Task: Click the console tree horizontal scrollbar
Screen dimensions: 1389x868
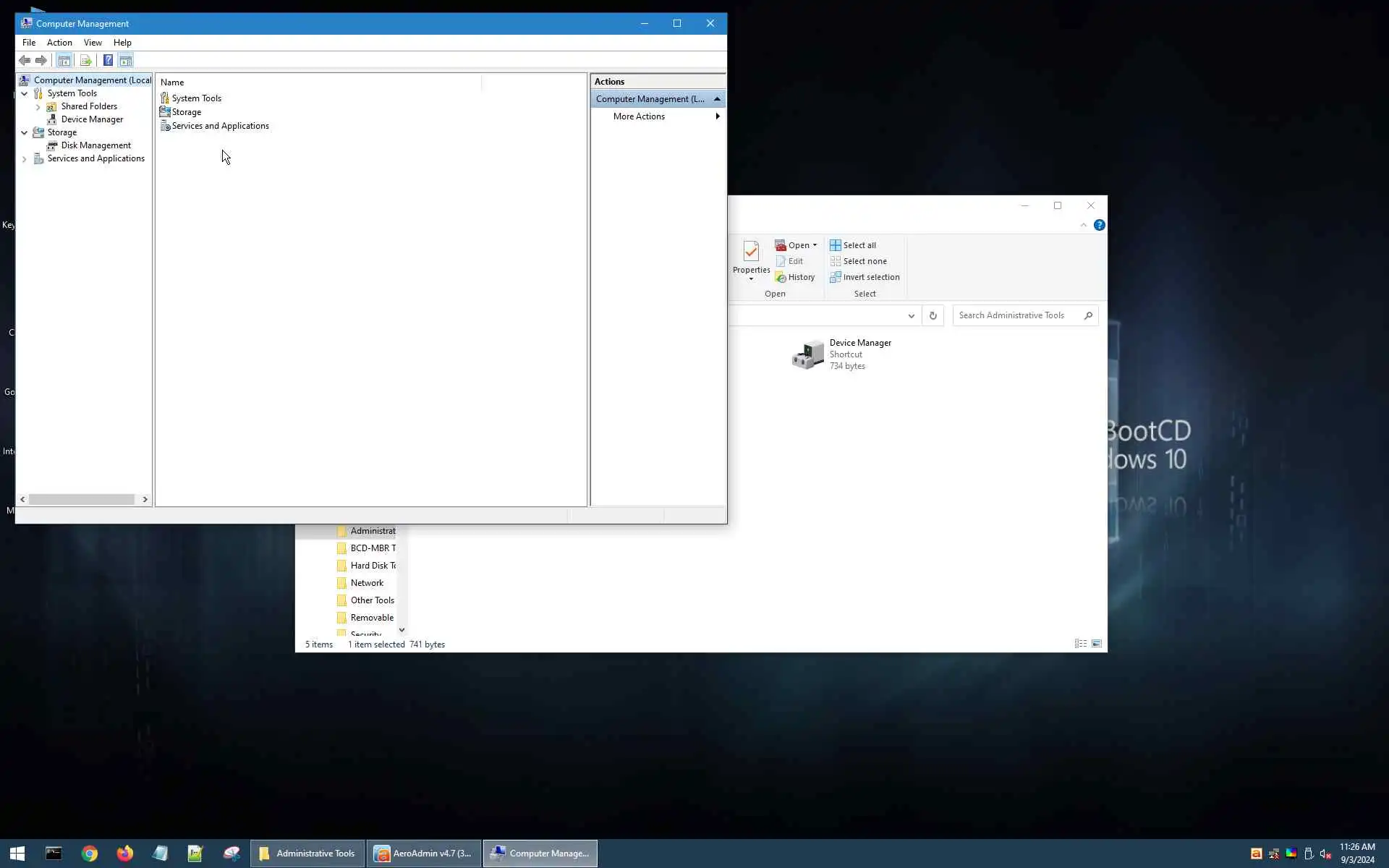Action: pyautogui.click(x=81, y=499)
